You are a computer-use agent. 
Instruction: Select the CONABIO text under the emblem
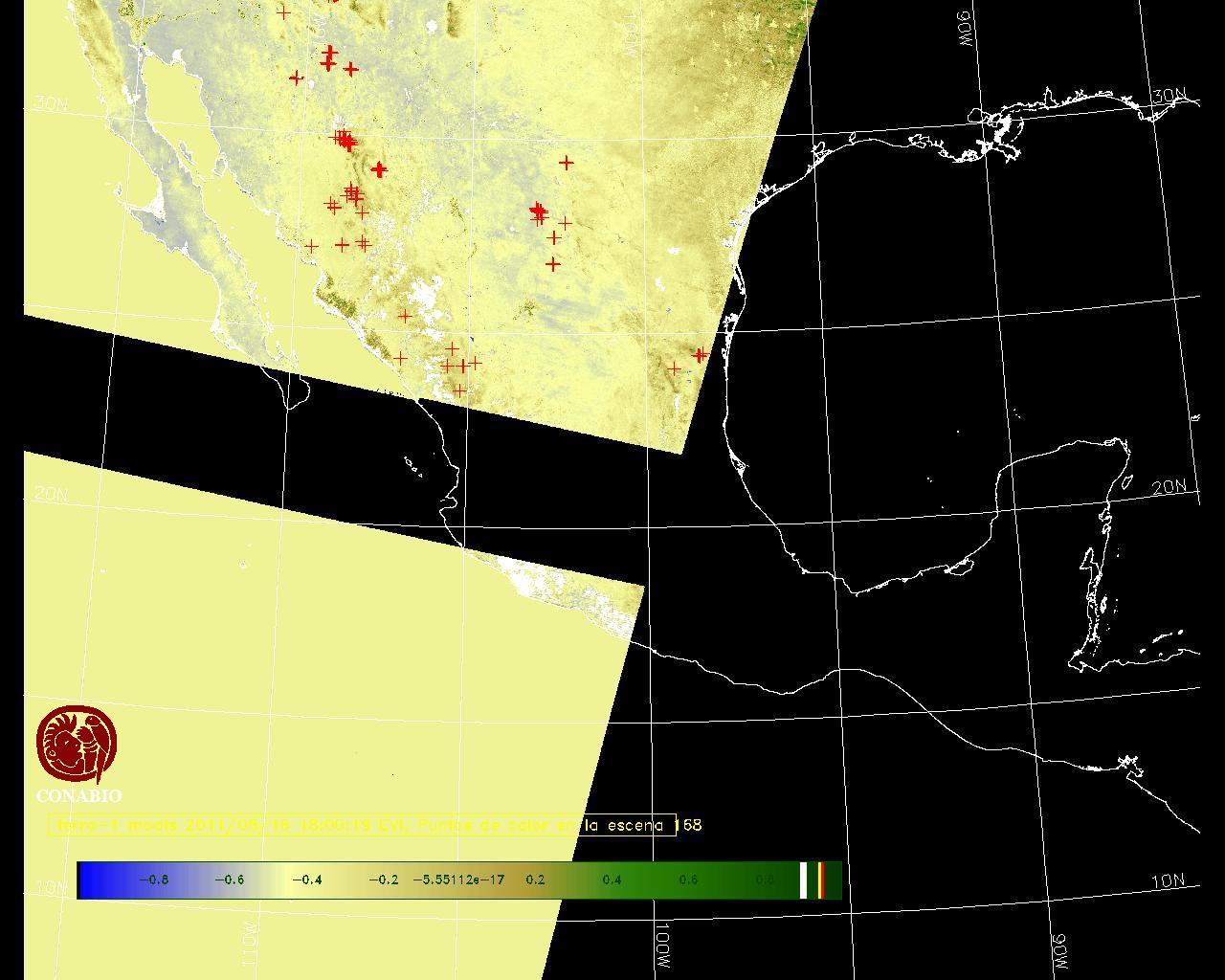(x=78, y=796)
